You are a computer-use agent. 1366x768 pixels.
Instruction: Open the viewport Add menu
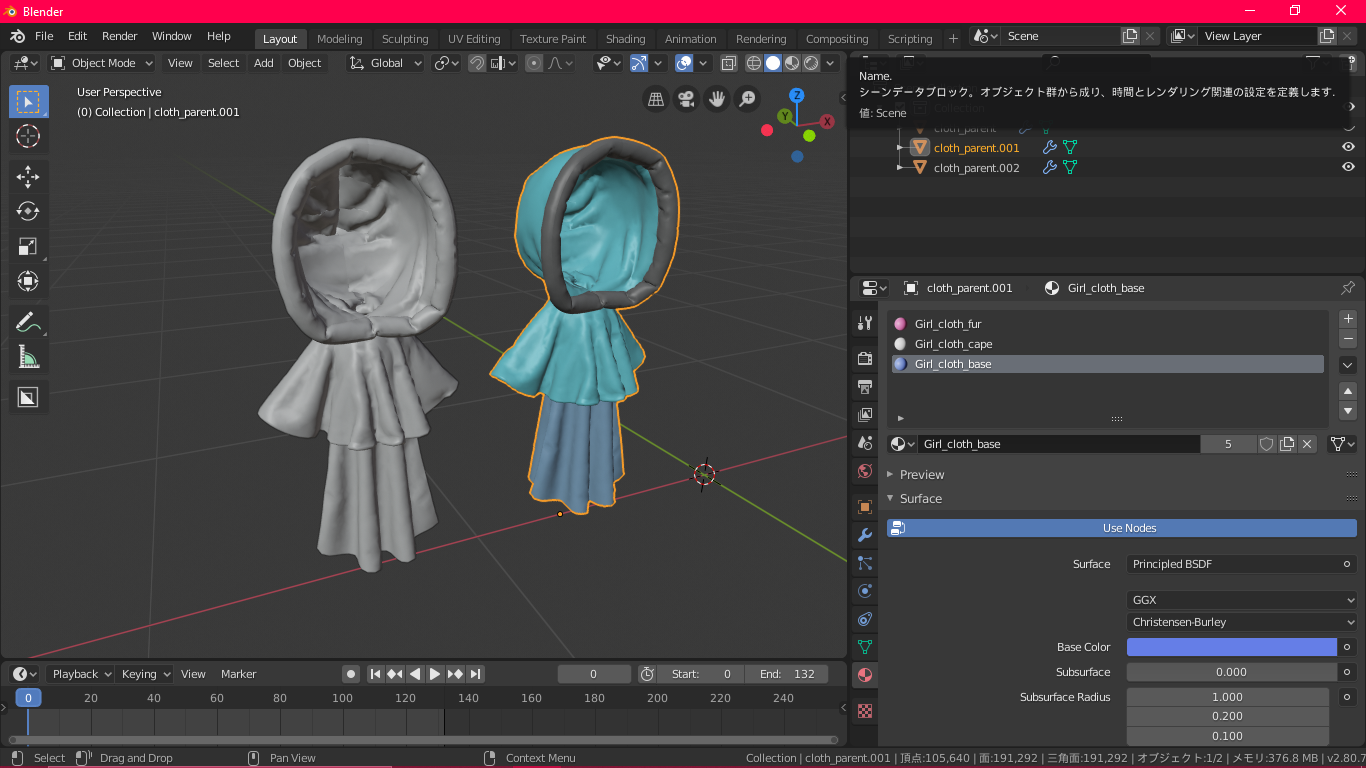point(264,63)
